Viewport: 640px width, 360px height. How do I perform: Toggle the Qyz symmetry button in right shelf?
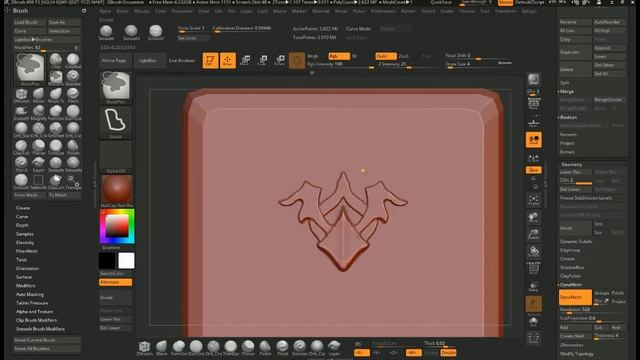533,170
